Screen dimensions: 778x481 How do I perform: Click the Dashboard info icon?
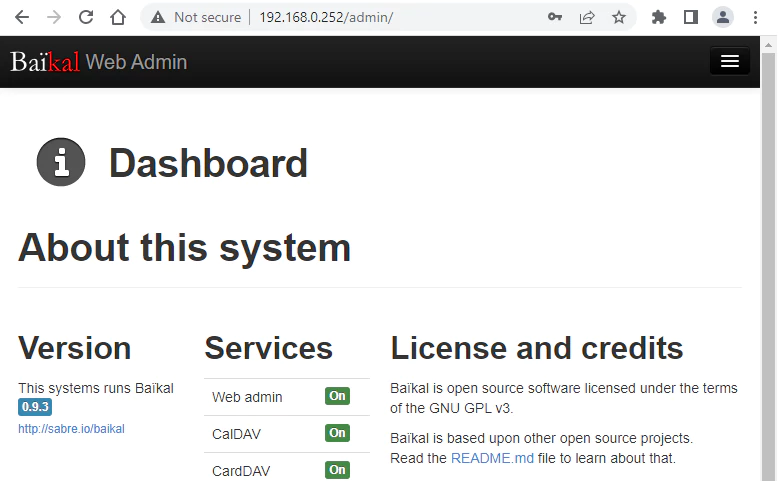[61, 162]
